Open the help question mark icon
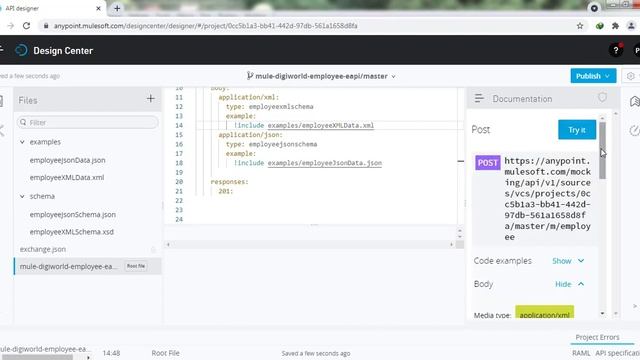Image resolution: width=640 pixels, height=360 pixels. click(616, 51)
